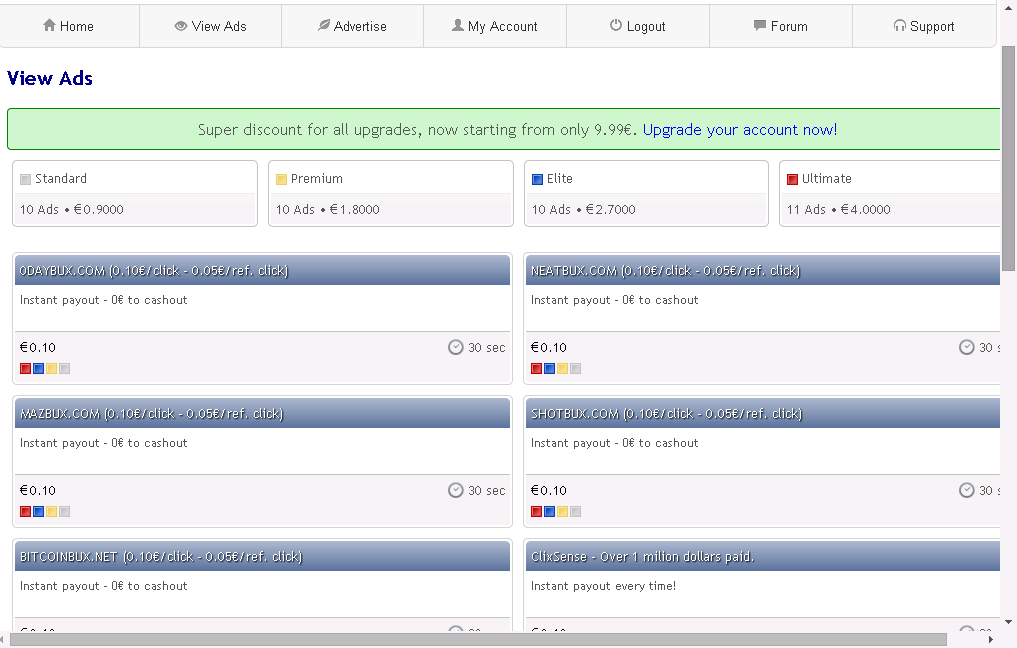The height and width of the screenshot is (648, 1017).
Task: Click yellow swatch under MAZBUX.COM ad
Action: (51, 511)
